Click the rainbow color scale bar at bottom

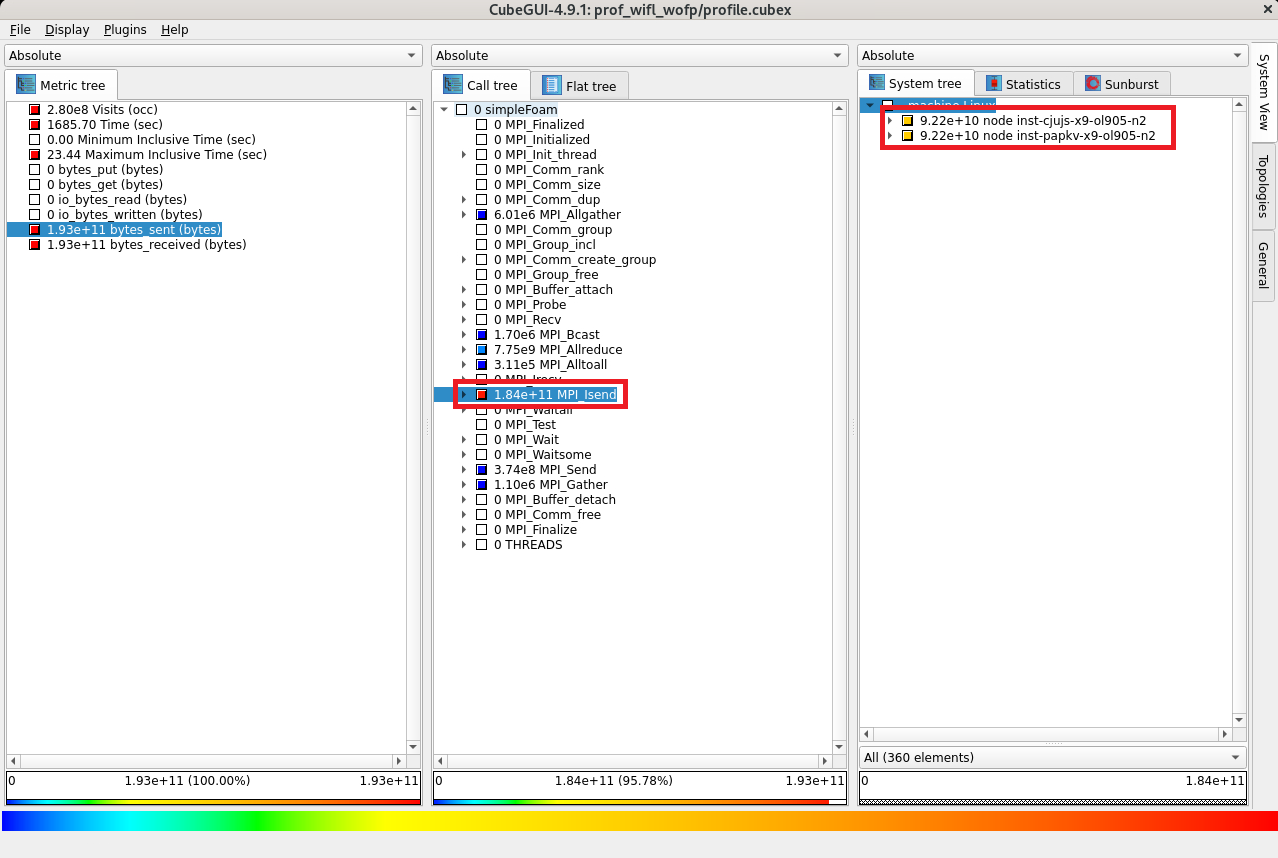coord(639,821)
